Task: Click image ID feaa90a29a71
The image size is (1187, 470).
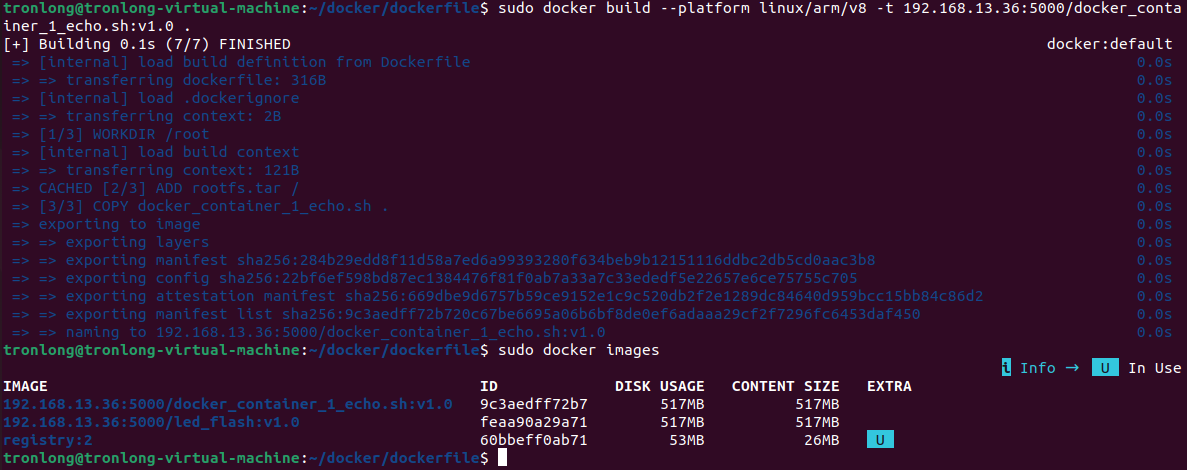Action: point(534,422)
